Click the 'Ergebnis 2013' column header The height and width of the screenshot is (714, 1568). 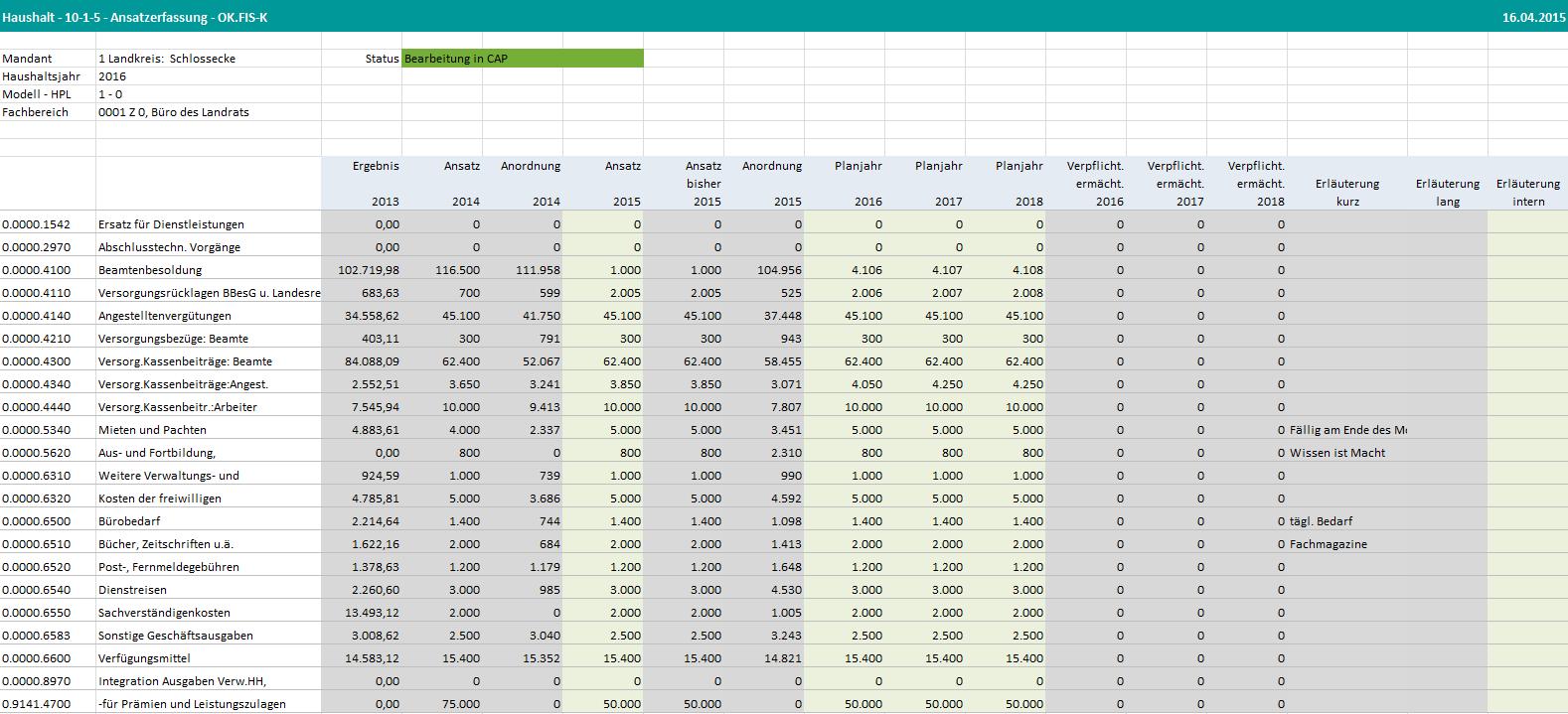pos(375,184)
